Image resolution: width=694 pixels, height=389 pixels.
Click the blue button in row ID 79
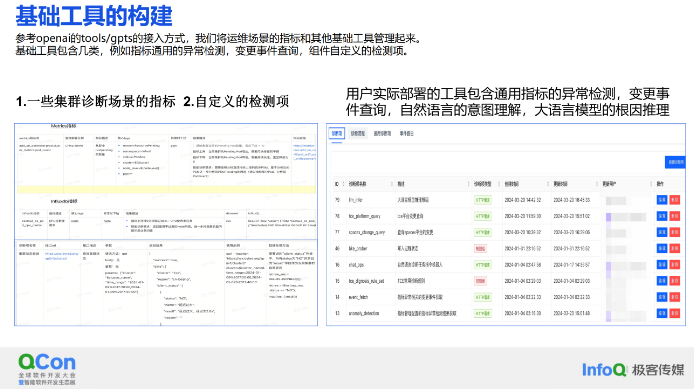coord(662,200)
